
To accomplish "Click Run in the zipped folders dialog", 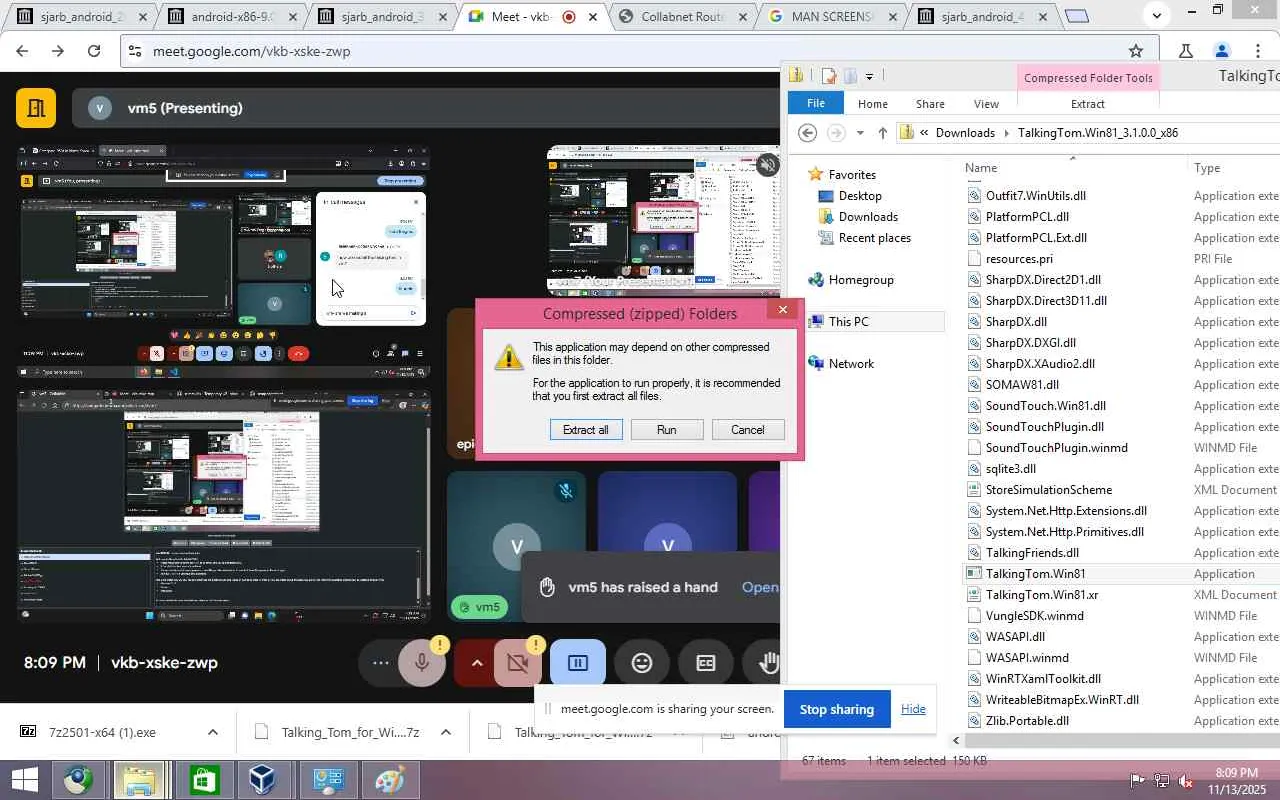I will (667, 429).
